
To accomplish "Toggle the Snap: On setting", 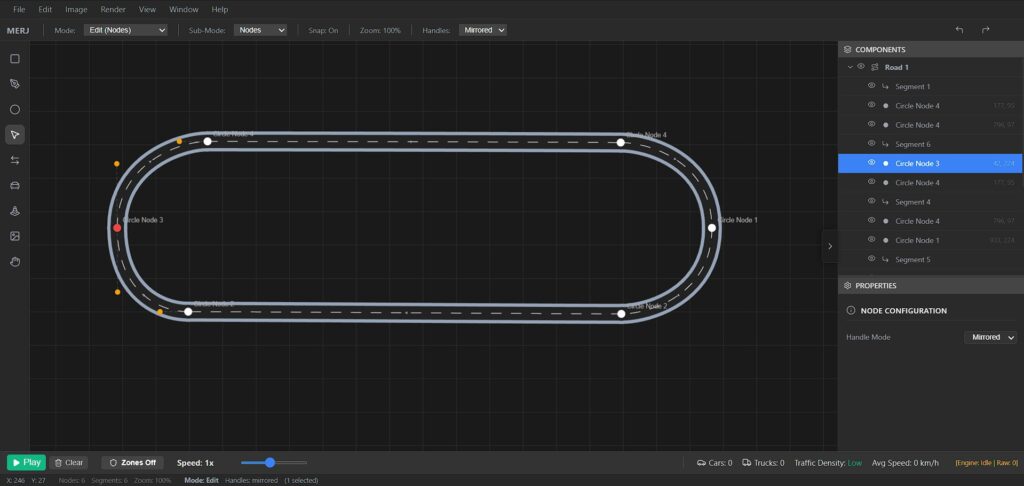I will [x=323, y=30].
